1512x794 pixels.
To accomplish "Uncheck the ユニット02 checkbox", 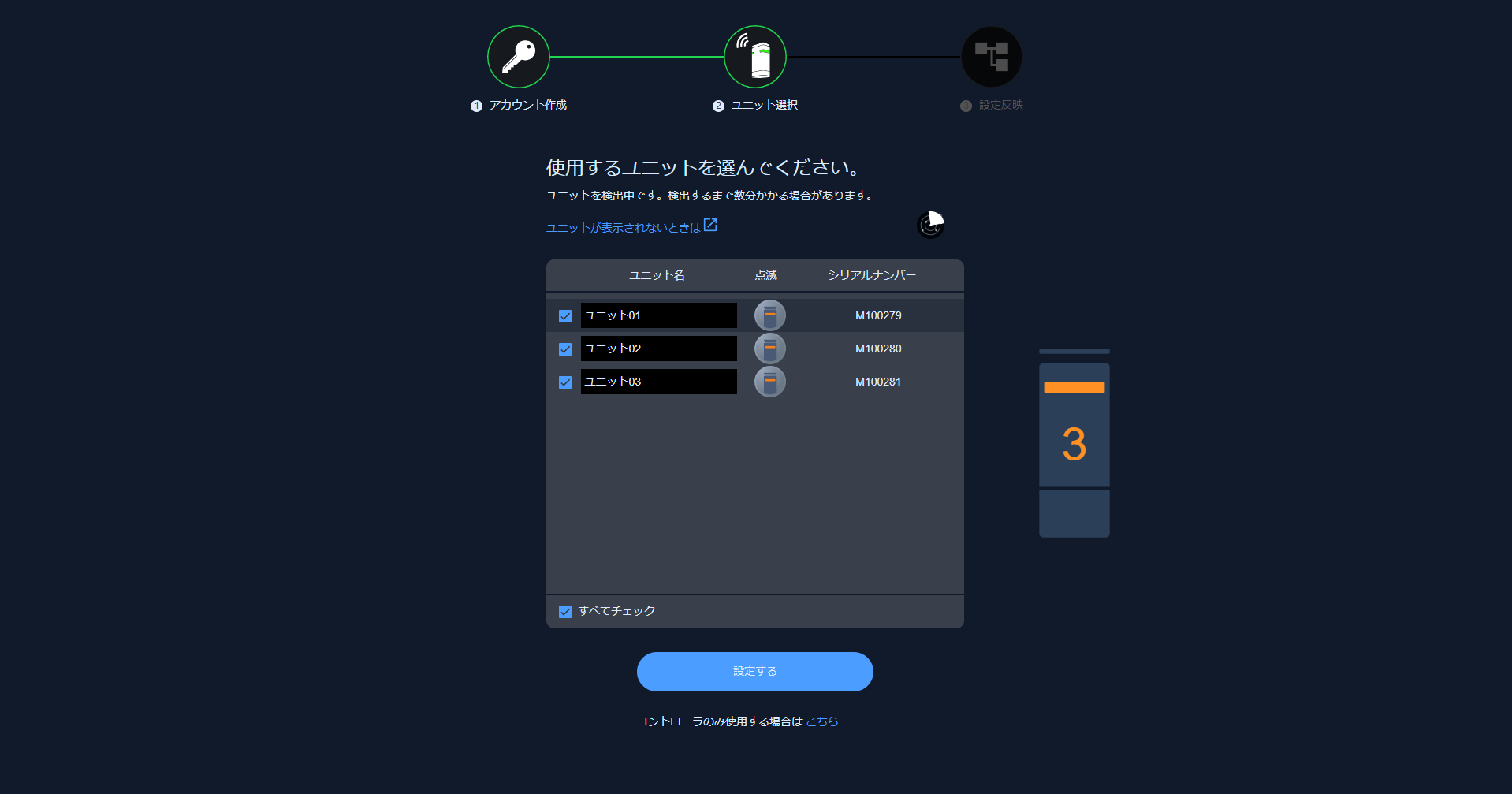I will 564,349.
